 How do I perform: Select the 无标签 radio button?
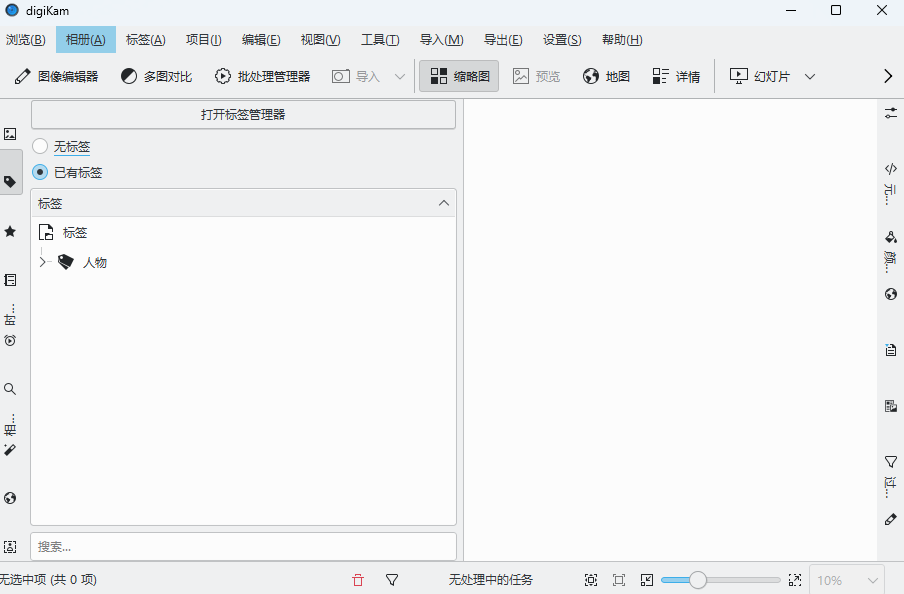[x=40, y=146]
